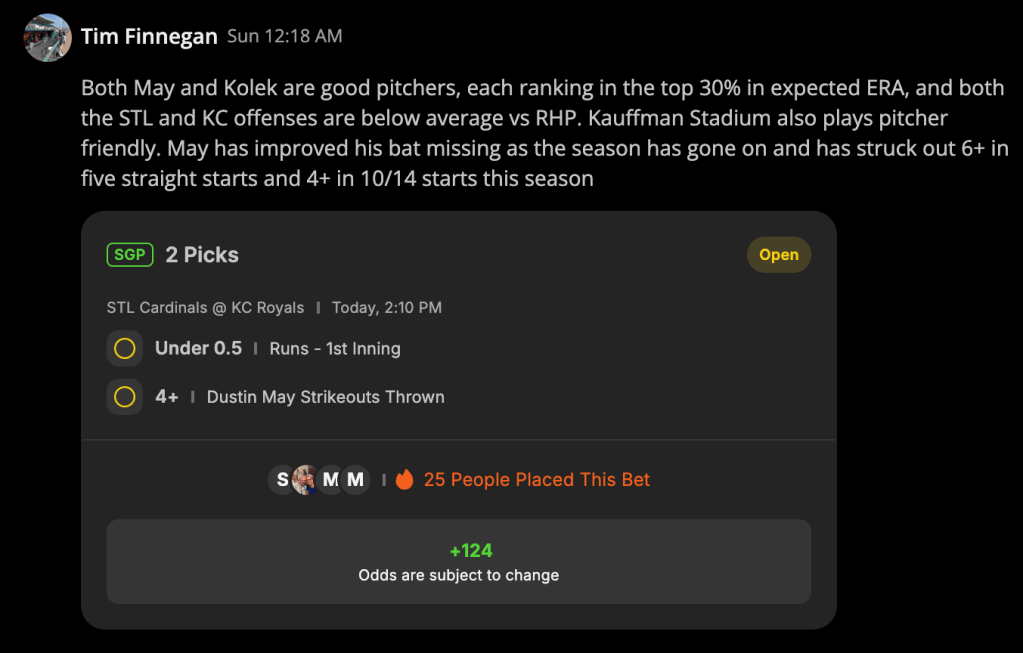Click the Today, 2:10 PM game time
This screenshot has height=653, width=1023.
386,307
